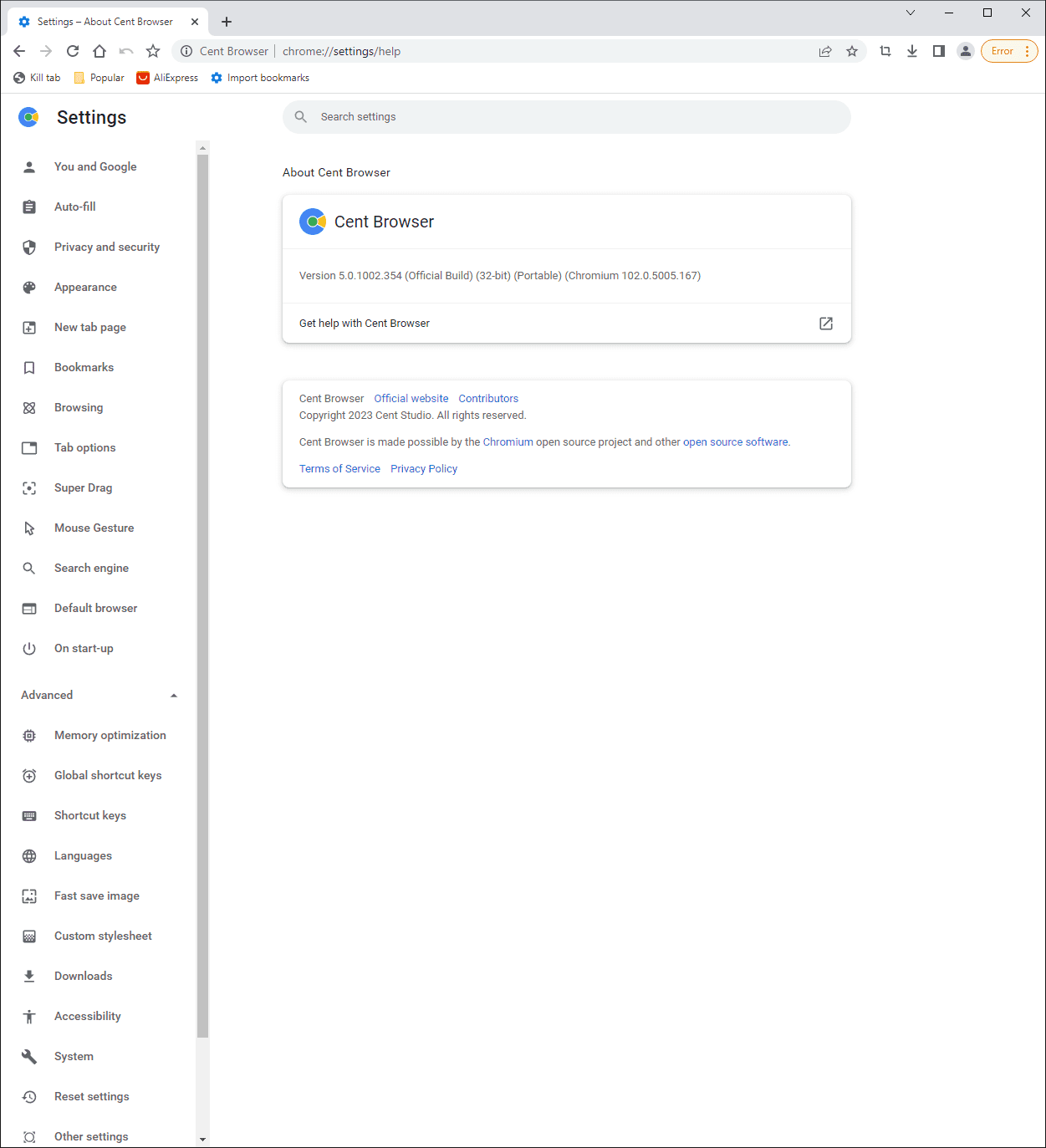Image resolution: width=1046 pixels, height=1148 pixels.
Task: Open Terms of Service link
Action: coord(339,469)
